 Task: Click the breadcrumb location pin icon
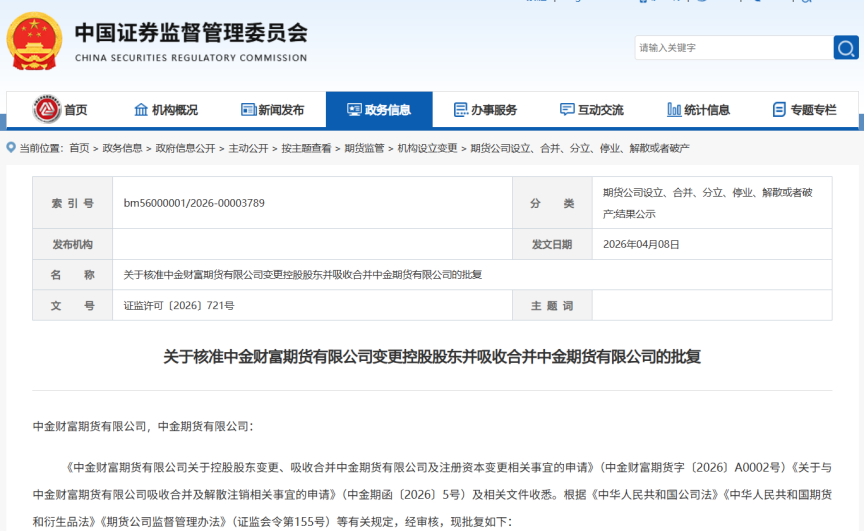11,148
